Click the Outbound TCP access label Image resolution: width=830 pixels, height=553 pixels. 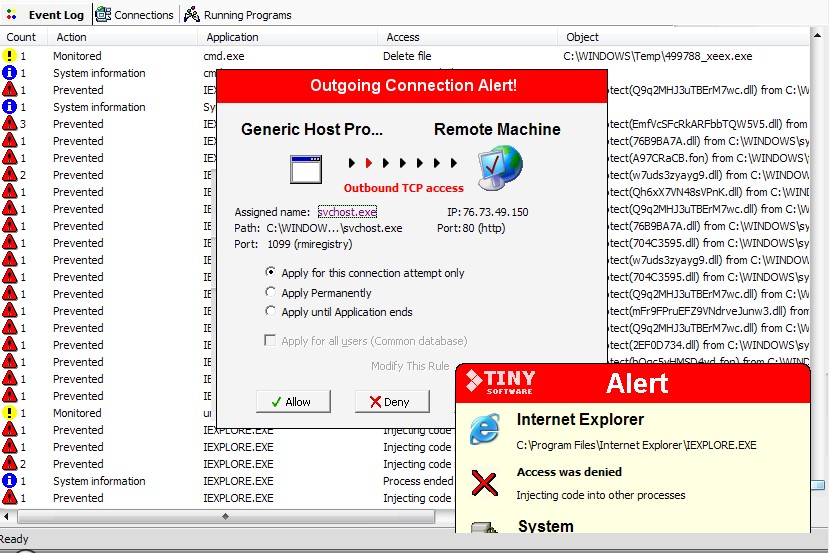pos(403,188)
